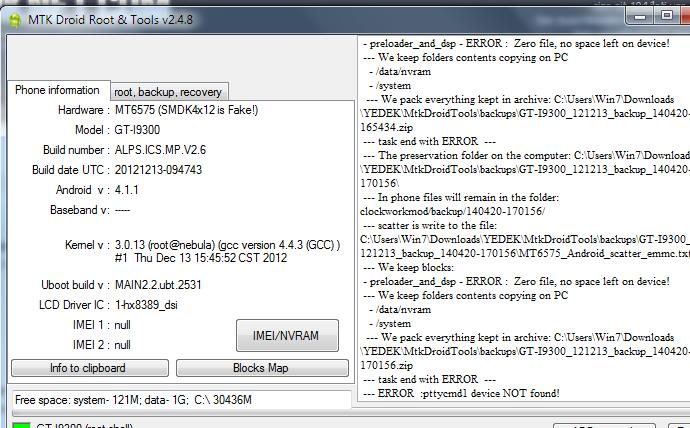Click the green Android app icon in title bar
The image size is (690, 428).
15,20
